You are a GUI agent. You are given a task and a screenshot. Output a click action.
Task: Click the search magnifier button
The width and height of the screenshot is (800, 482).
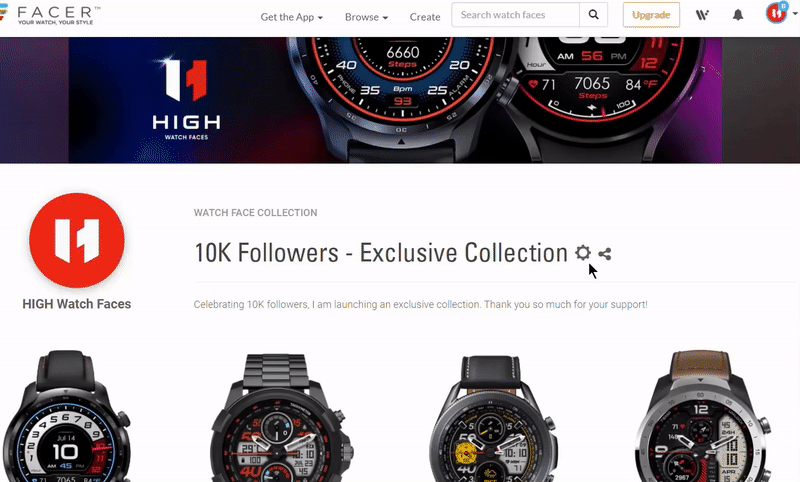click(x=593, y=15)
